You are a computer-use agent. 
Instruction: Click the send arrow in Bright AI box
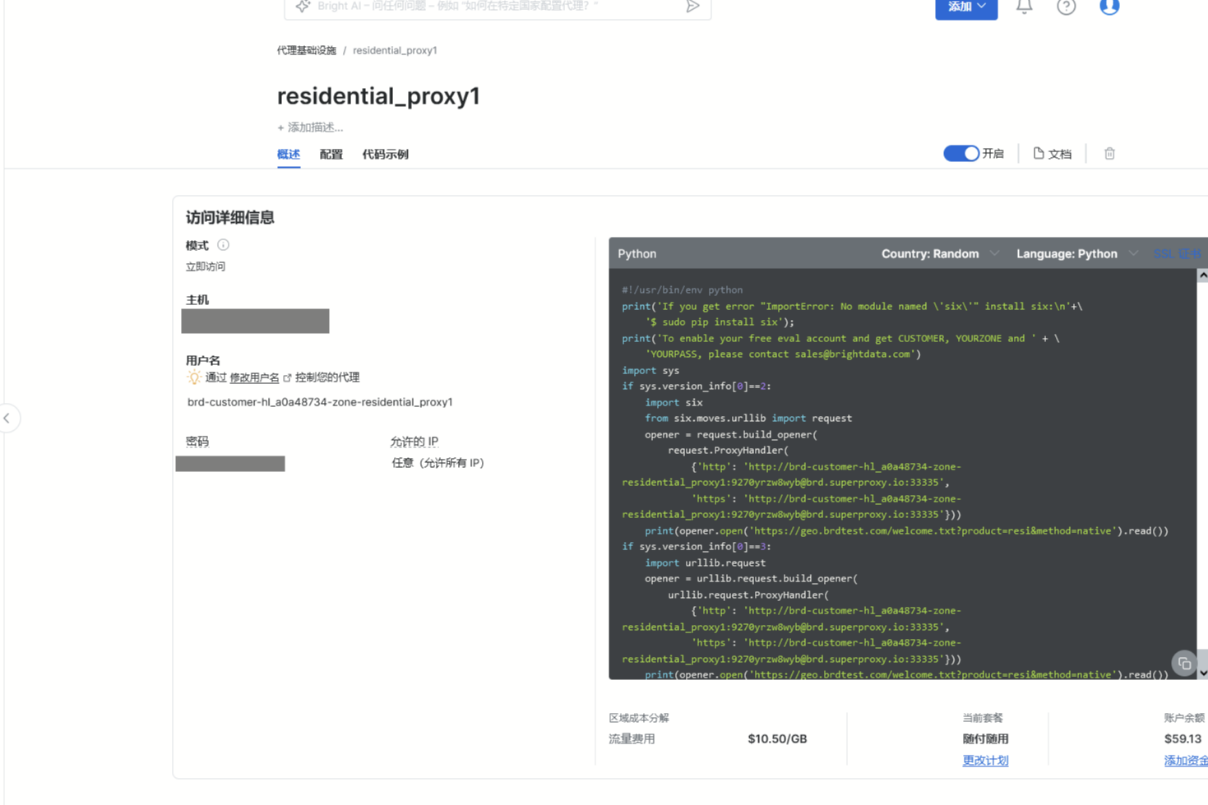tap(692, 7)
